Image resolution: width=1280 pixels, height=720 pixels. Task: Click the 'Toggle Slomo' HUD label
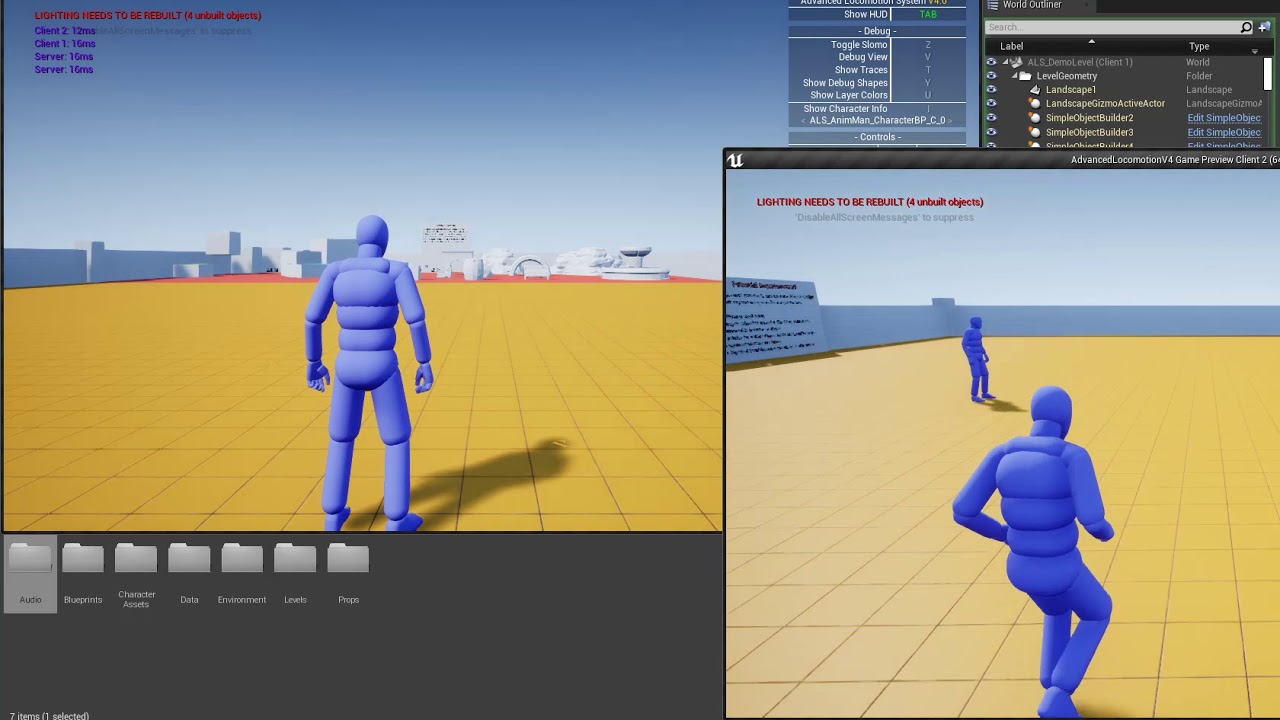pos(859,45)
